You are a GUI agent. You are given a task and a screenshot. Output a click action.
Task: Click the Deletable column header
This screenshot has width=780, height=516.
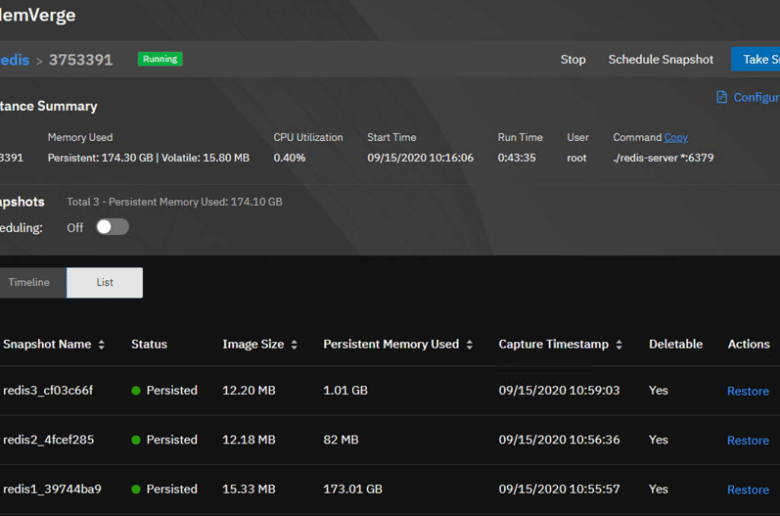coord(676,344)
